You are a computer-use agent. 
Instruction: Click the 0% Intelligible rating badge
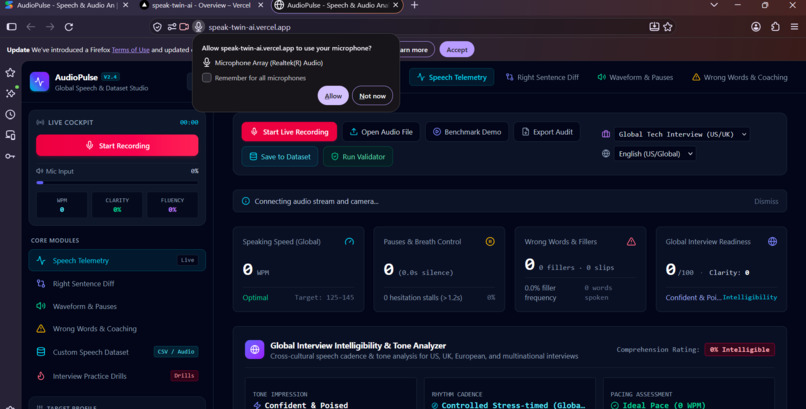coord(739,349)
